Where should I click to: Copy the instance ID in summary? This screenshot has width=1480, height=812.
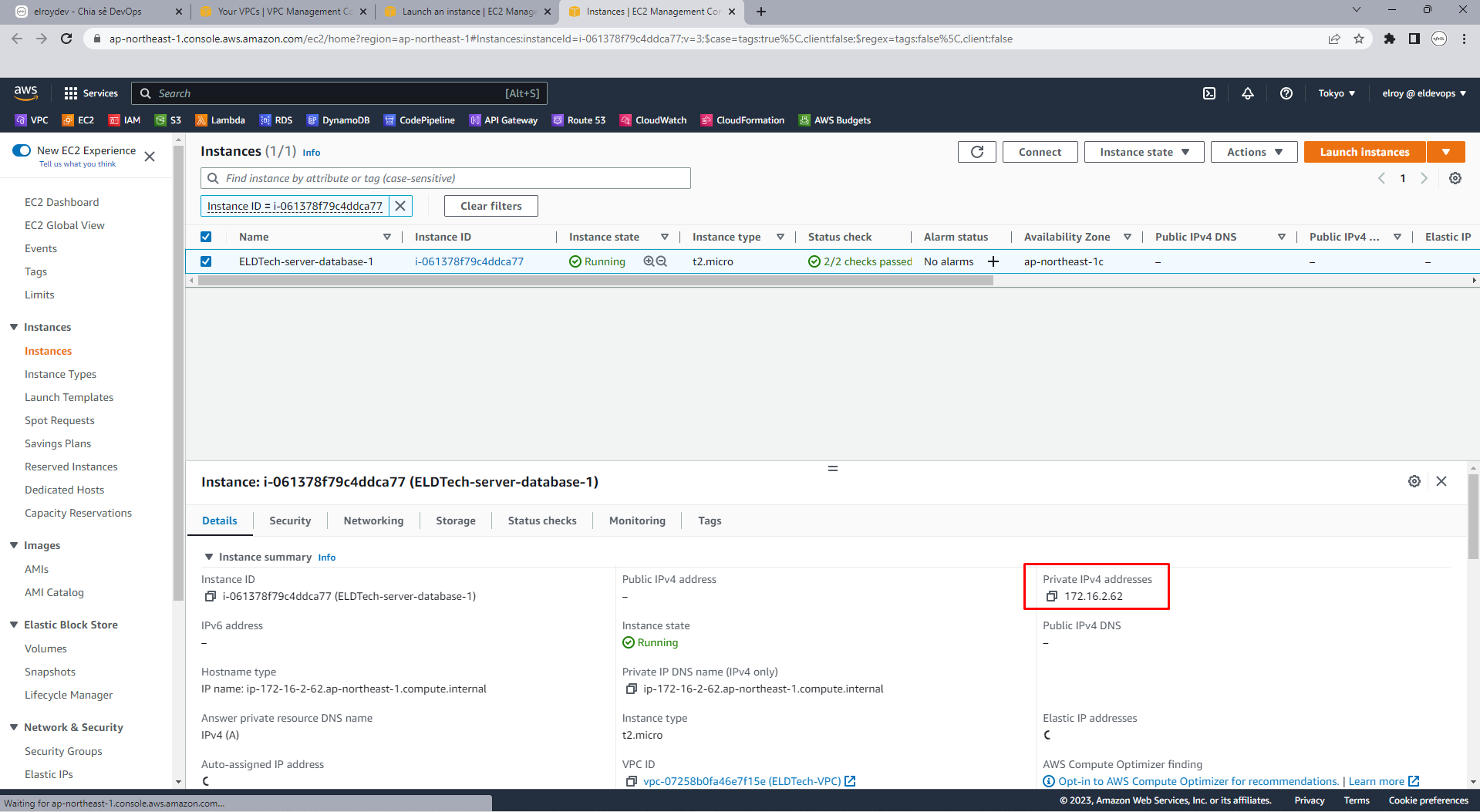click(x=210, y=596)
